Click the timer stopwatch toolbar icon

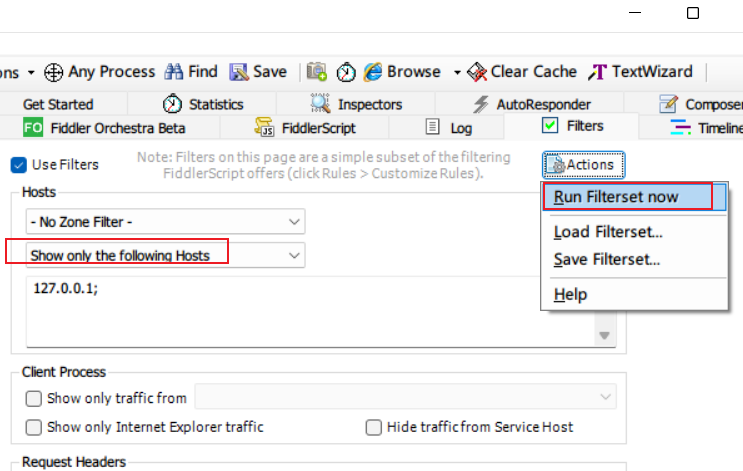tap(346, 72)
